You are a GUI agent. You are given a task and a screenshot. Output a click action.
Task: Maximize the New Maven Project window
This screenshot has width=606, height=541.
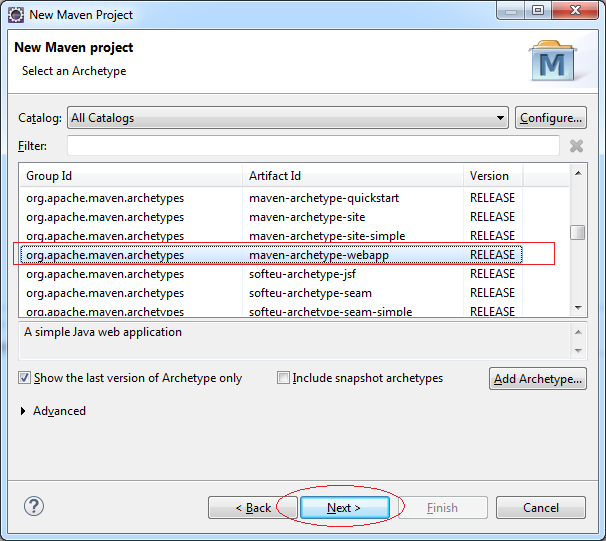tap(538, 10)
